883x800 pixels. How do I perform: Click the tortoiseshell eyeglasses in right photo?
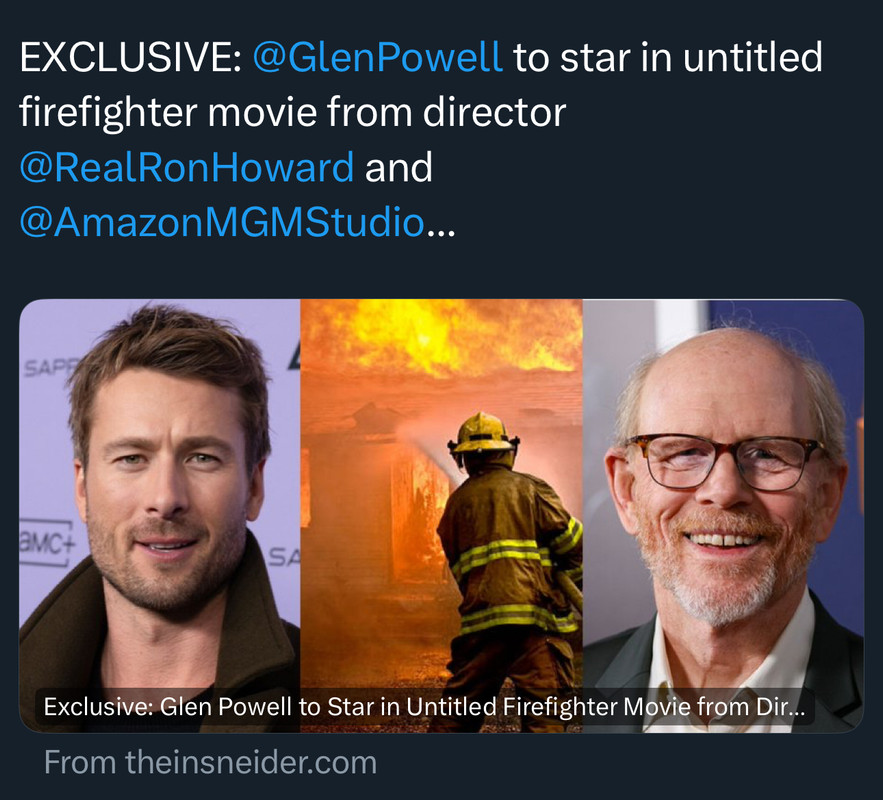point(725,461)
